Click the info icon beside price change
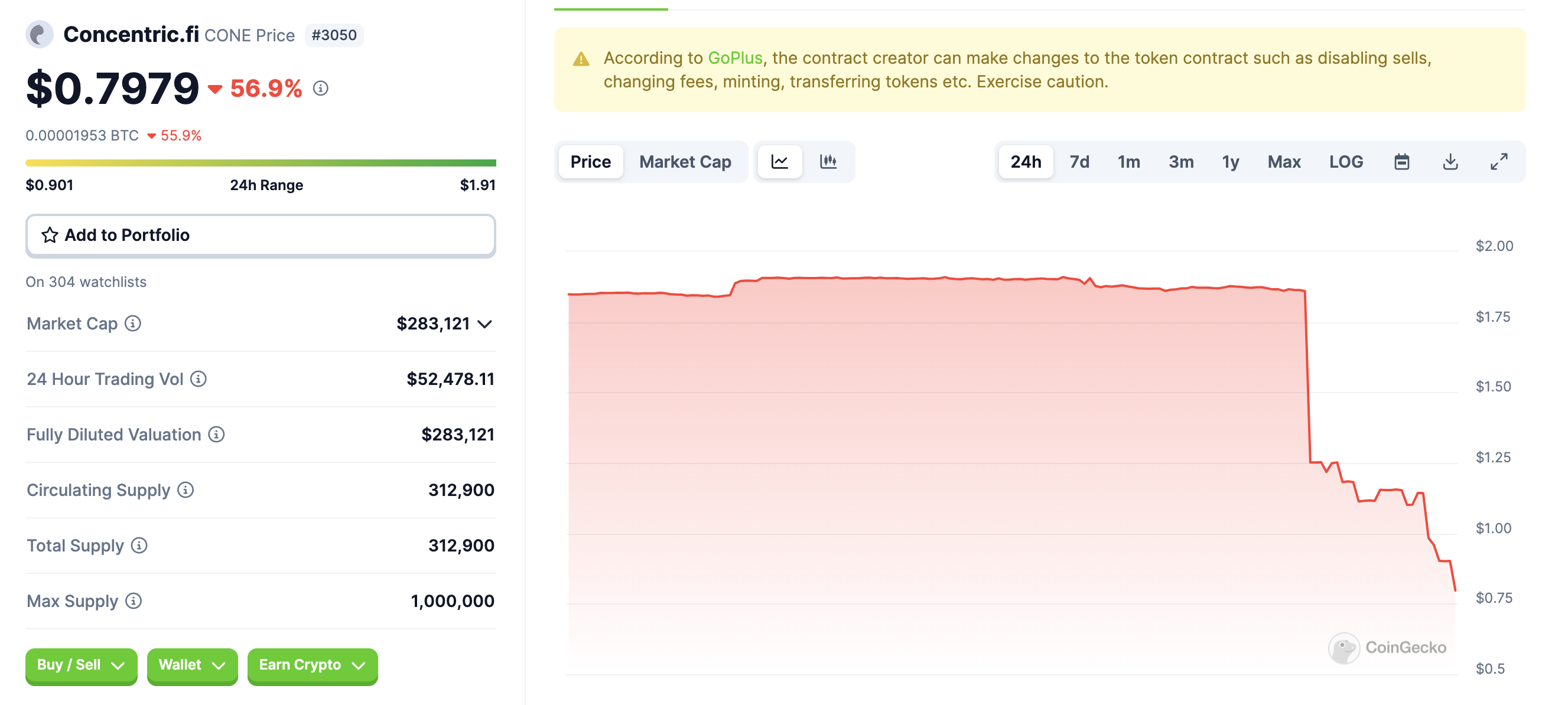This screenshot has width=1568, height=705. (321, 89)
